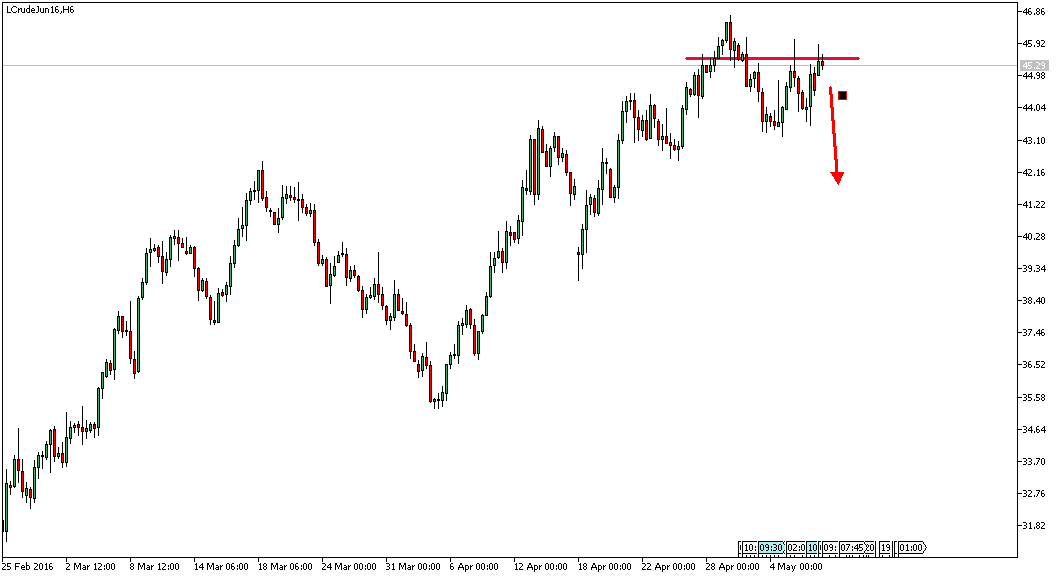Click the tallest candlestick at the chart peak
Image resolution: width=1060 pixels, height=578 pixels.
(729, 35)
